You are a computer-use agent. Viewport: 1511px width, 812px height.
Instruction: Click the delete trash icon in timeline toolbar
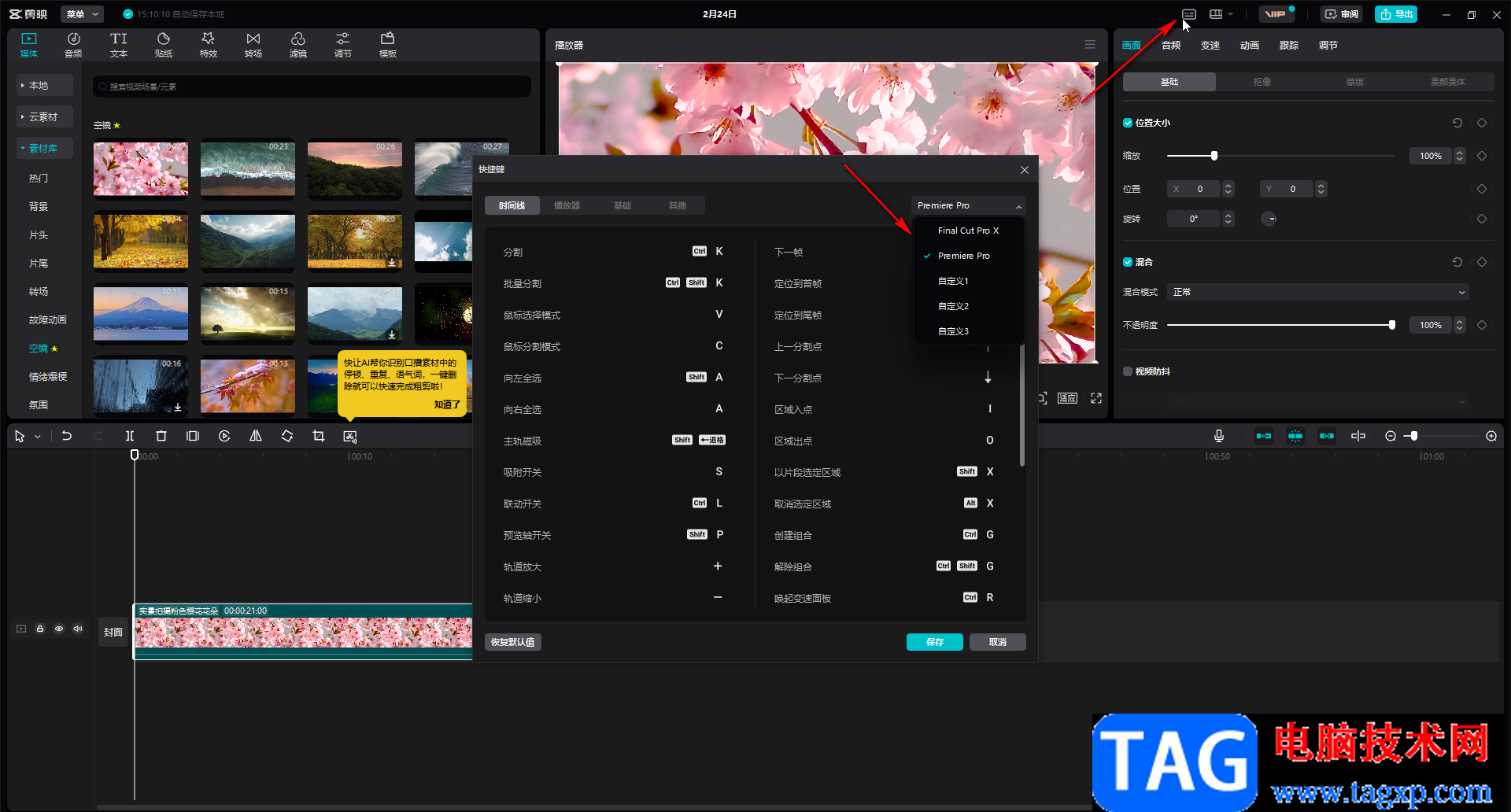point(161,436)
